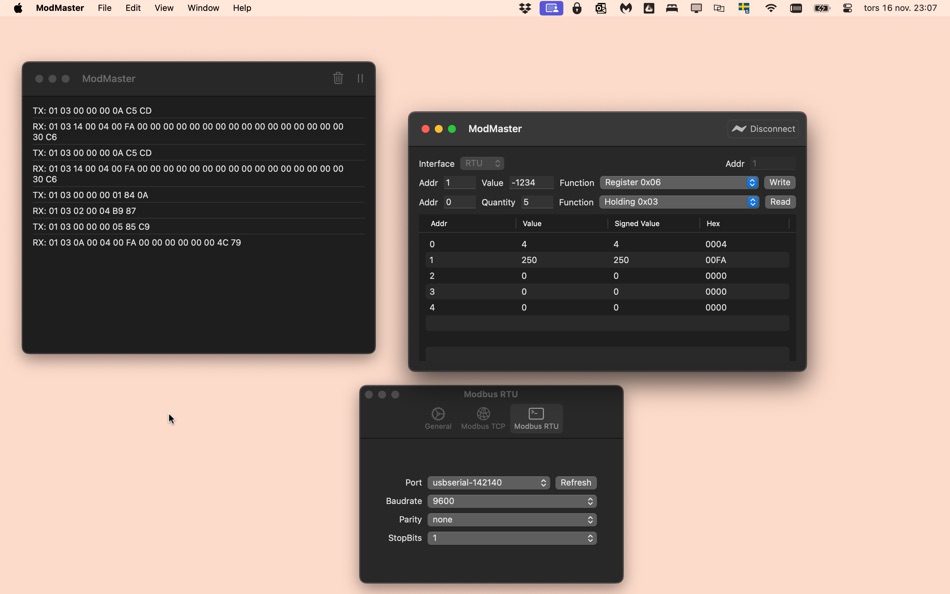Click the Hex cell 0004
The height and width of the screenshot is (594, 950).
(716, 244)
